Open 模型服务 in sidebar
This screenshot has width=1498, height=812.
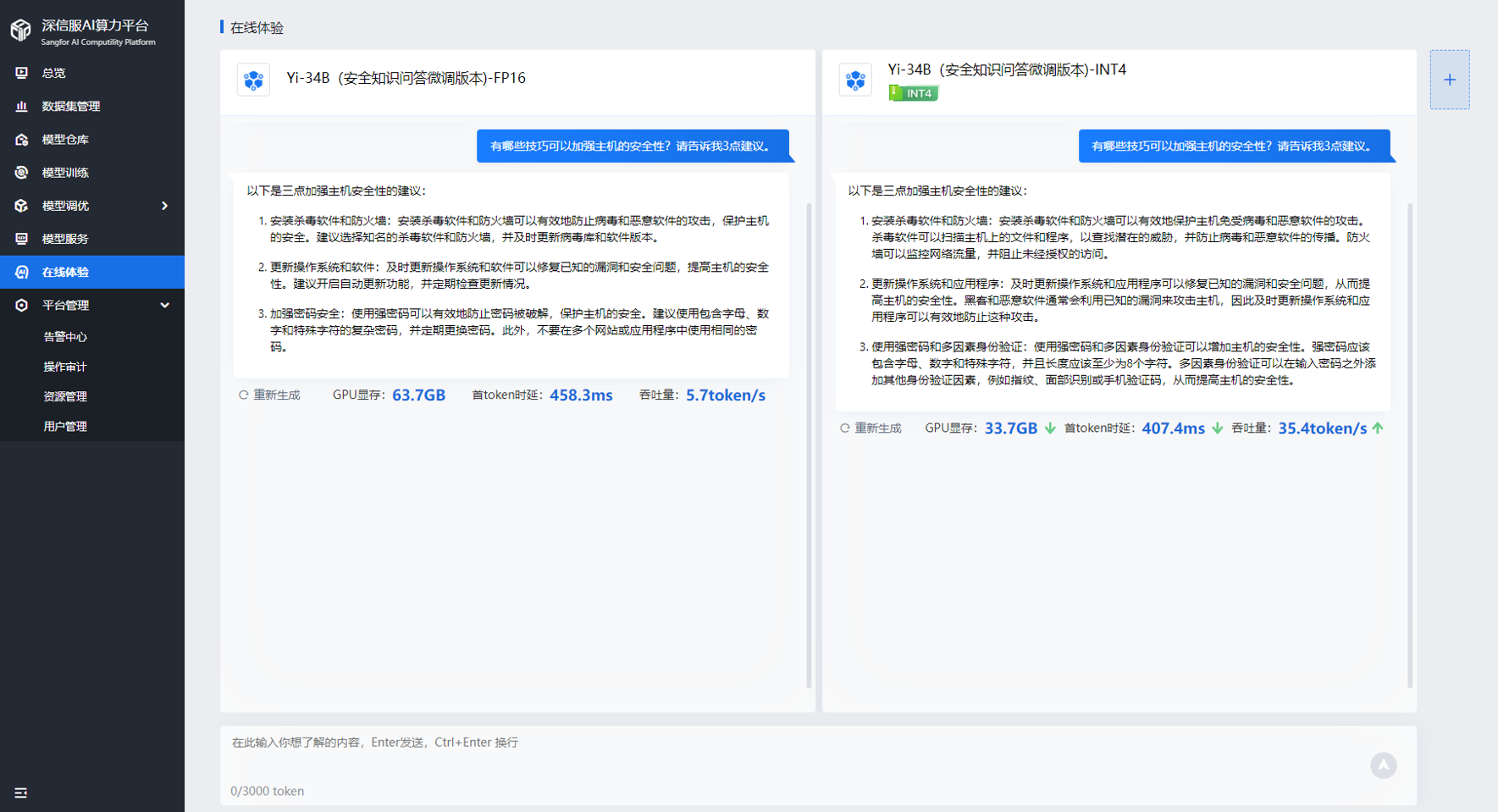coord(92,239)
